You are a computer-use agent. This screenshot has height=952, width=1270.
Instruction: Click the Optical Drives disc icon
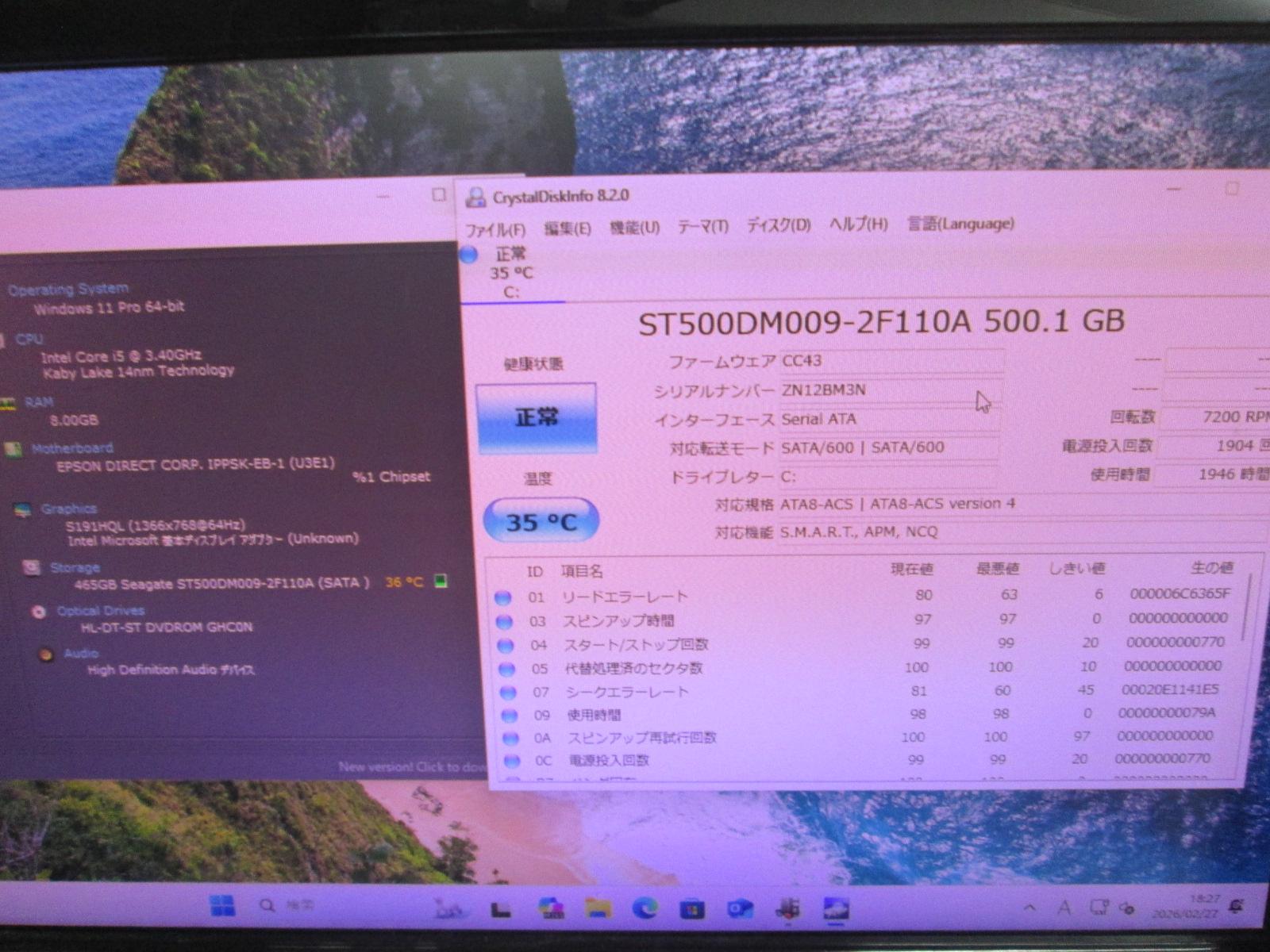pyautogui.click(x=38, y=612)
